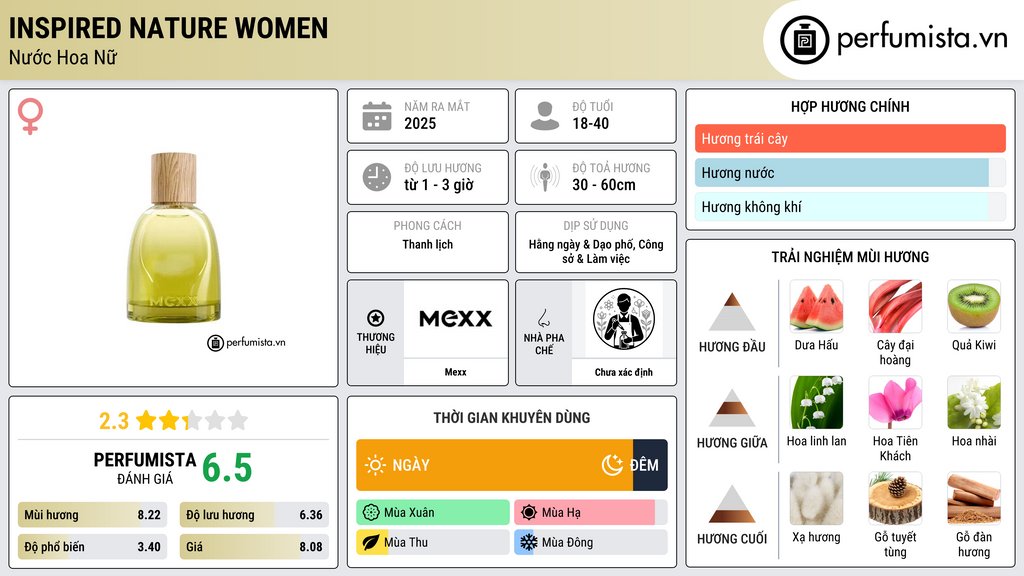
Task: Click the nose icon above Nhà pha chế
Action: (543, 318)
